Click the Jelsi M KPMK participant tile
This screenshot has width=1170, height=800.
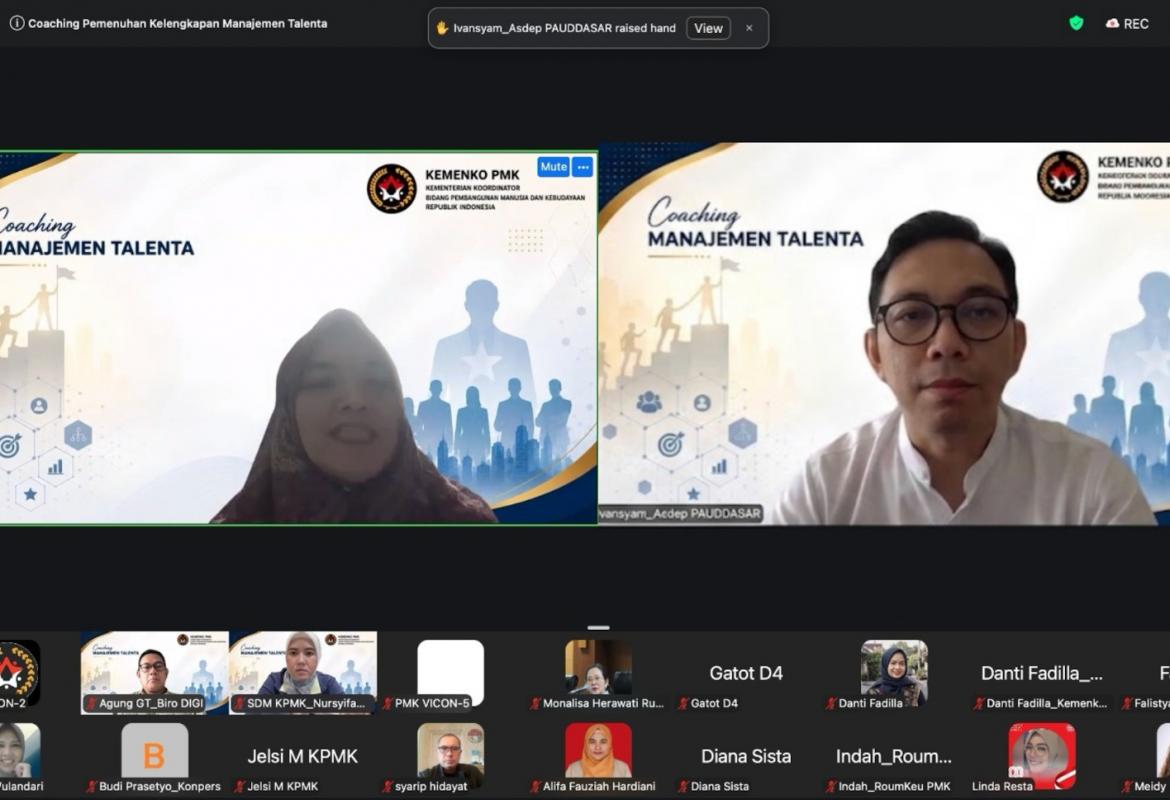303,757
